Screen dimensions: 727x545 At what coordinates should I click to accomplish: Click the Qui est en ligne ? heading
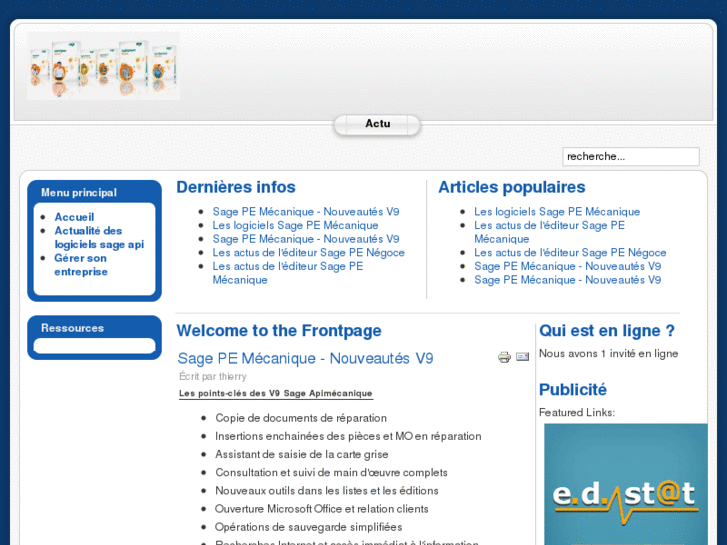pos(607,331)
